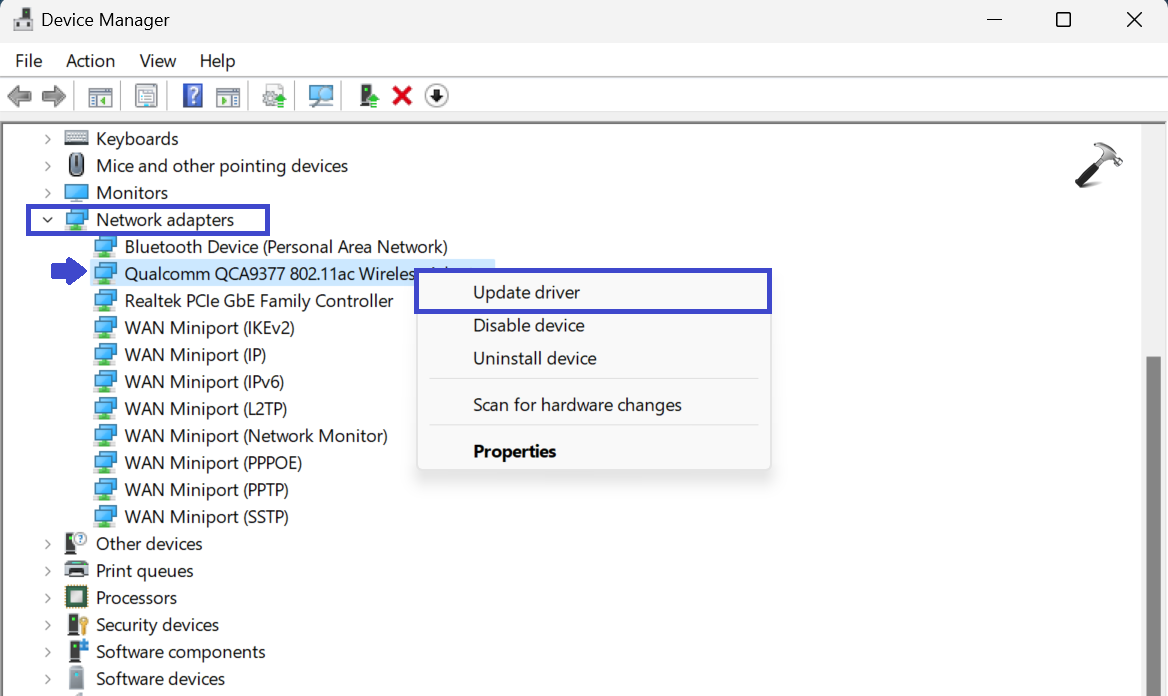Click the Back arrow in the toolbar

[x=19, y=96]
